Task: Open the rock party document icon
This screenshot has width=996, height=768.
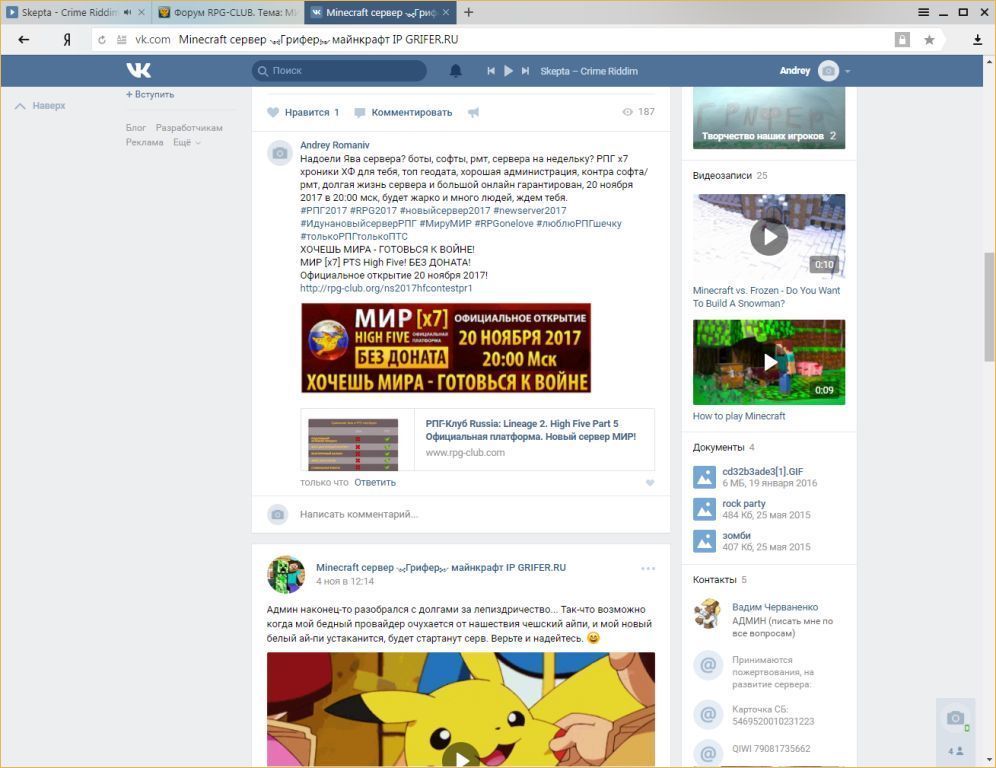Action: click(x=704, y=509)
